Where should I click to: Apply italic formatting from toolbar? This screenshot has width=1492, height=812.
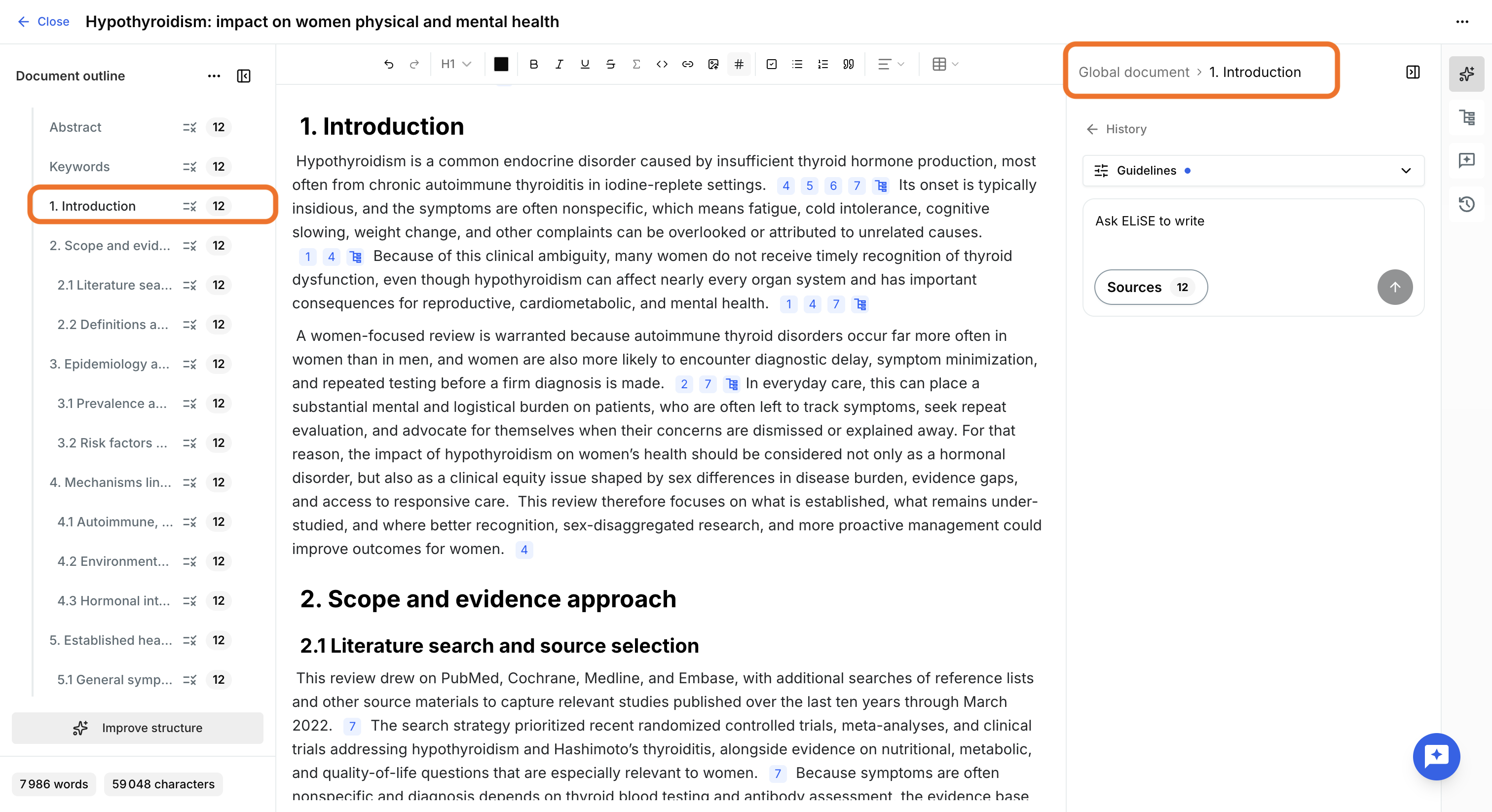point(559,64)
